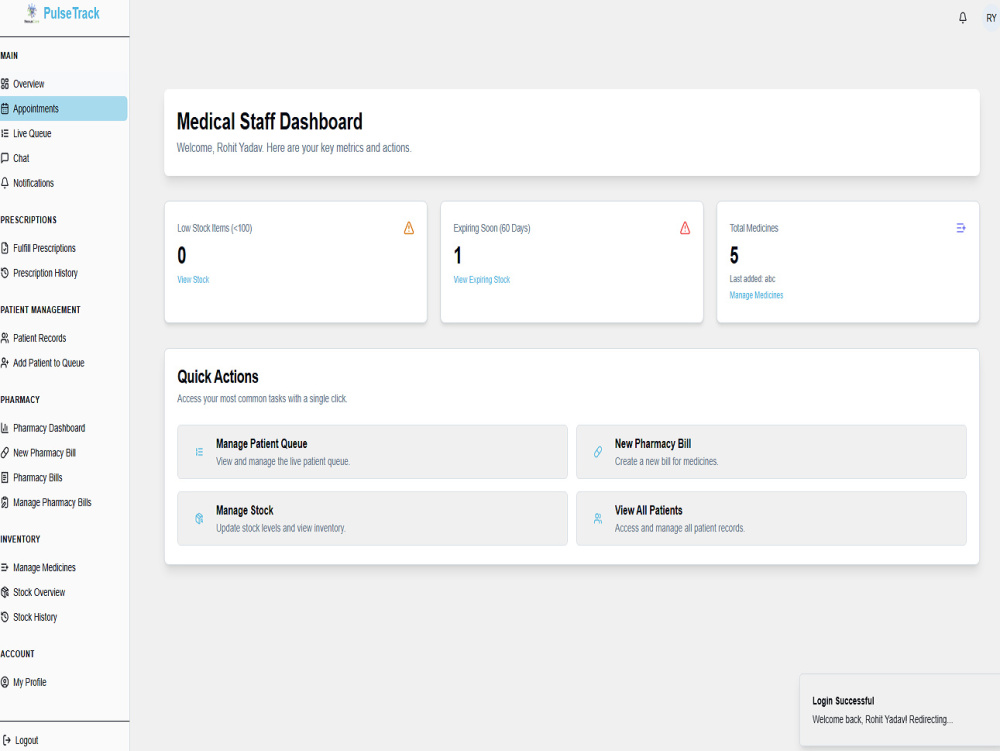The image size is (1000, 751).
Task: Click the Stock History clock icon
Action: (5, 617)
